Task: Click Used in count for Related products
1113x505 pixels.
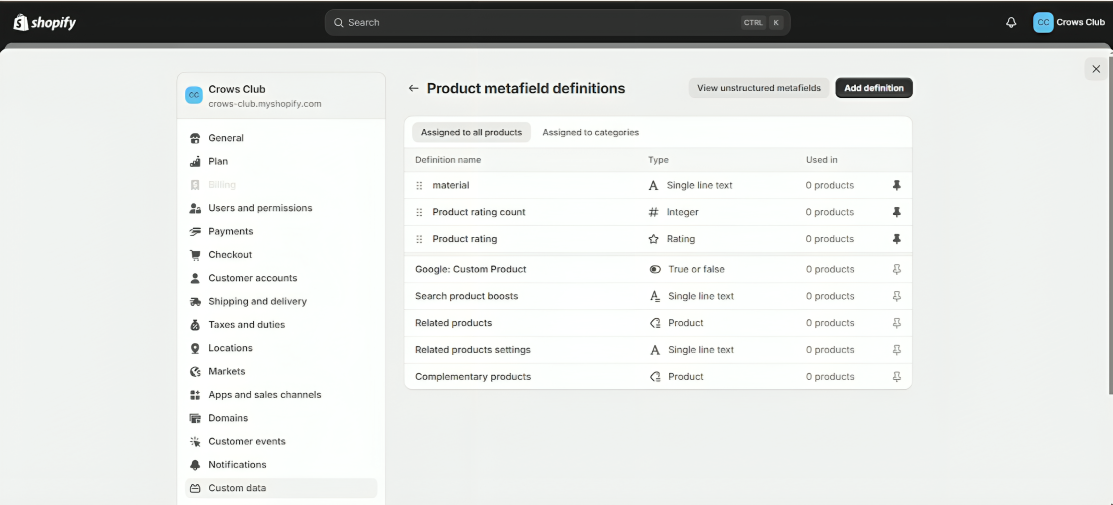Action: pos(830,323)
